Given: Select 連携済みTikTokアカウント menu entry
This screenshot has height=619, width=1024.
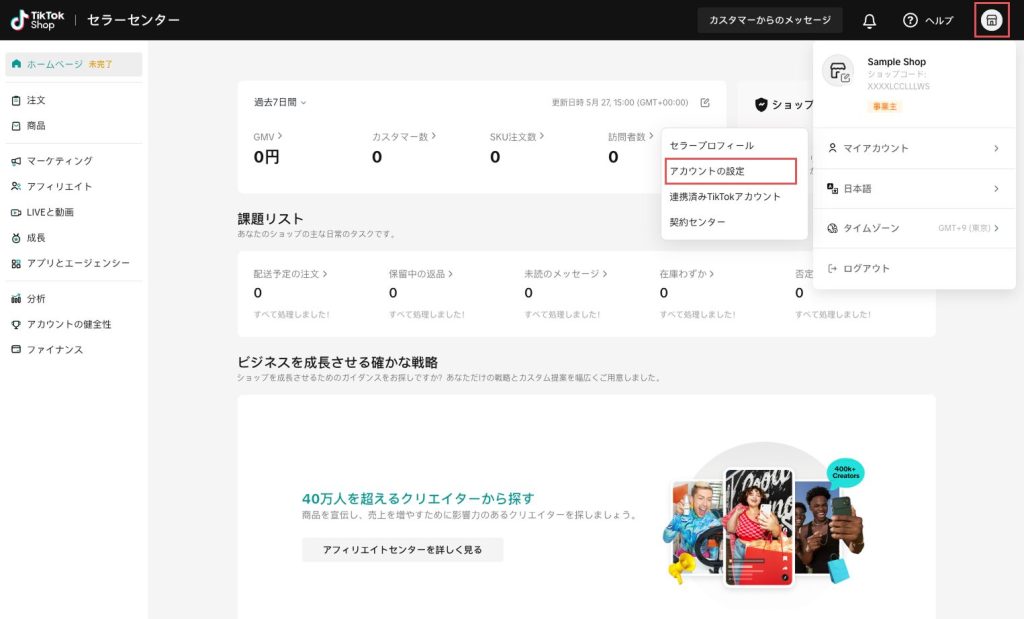Looking at the screenshot, I should pyautogui.click(x=725, y=197).
